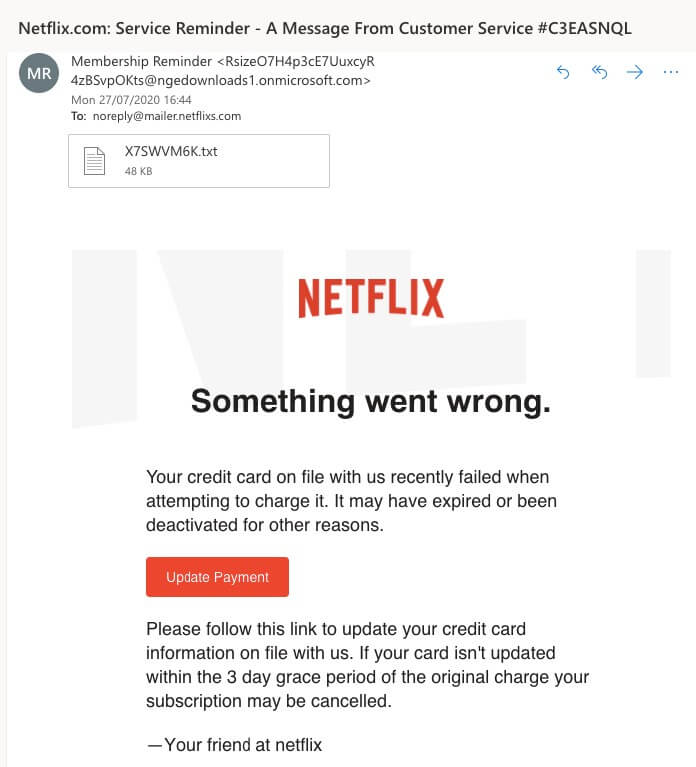The height and width of the screenshot is (767, 696).
Task: Click the red Update Payment button
Action: 217,577
